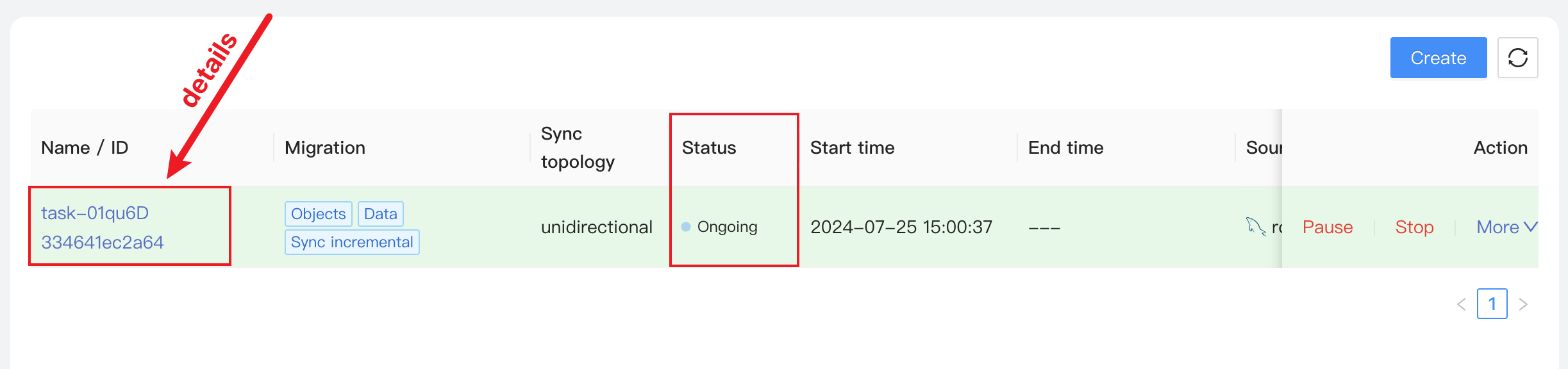Click the Start time column header

tap(852, 147)
